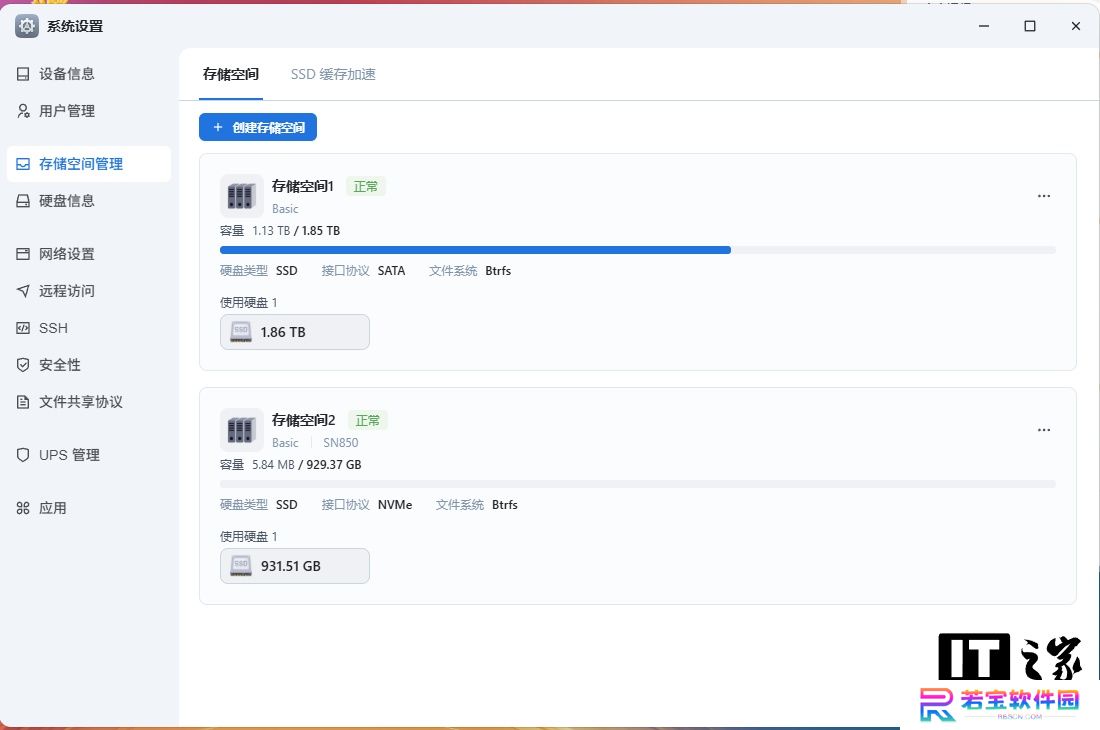Switch to the 存储空间 tab
1100x730 pixels.
click(x=231, y=74)
